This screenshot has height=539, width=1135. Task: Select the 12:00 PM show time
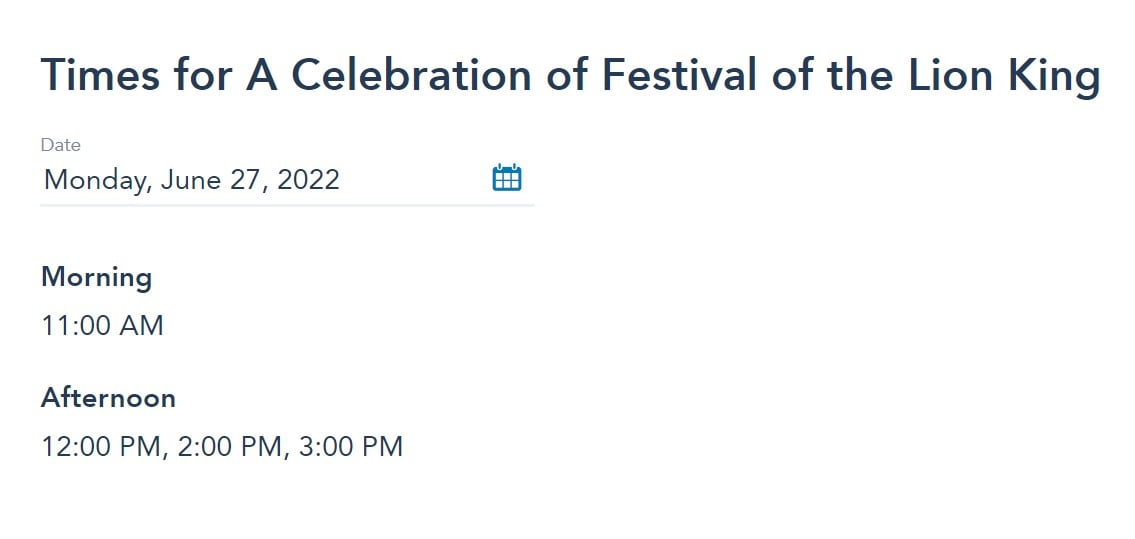99,446
